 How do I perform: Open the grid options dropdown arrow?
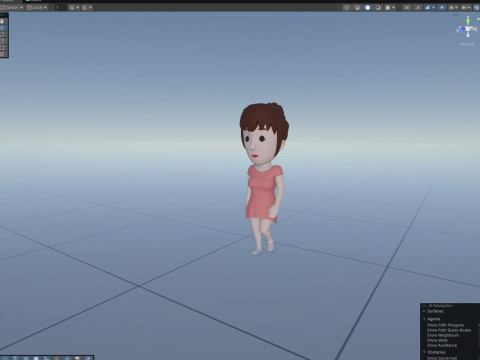tap(78, 7)
